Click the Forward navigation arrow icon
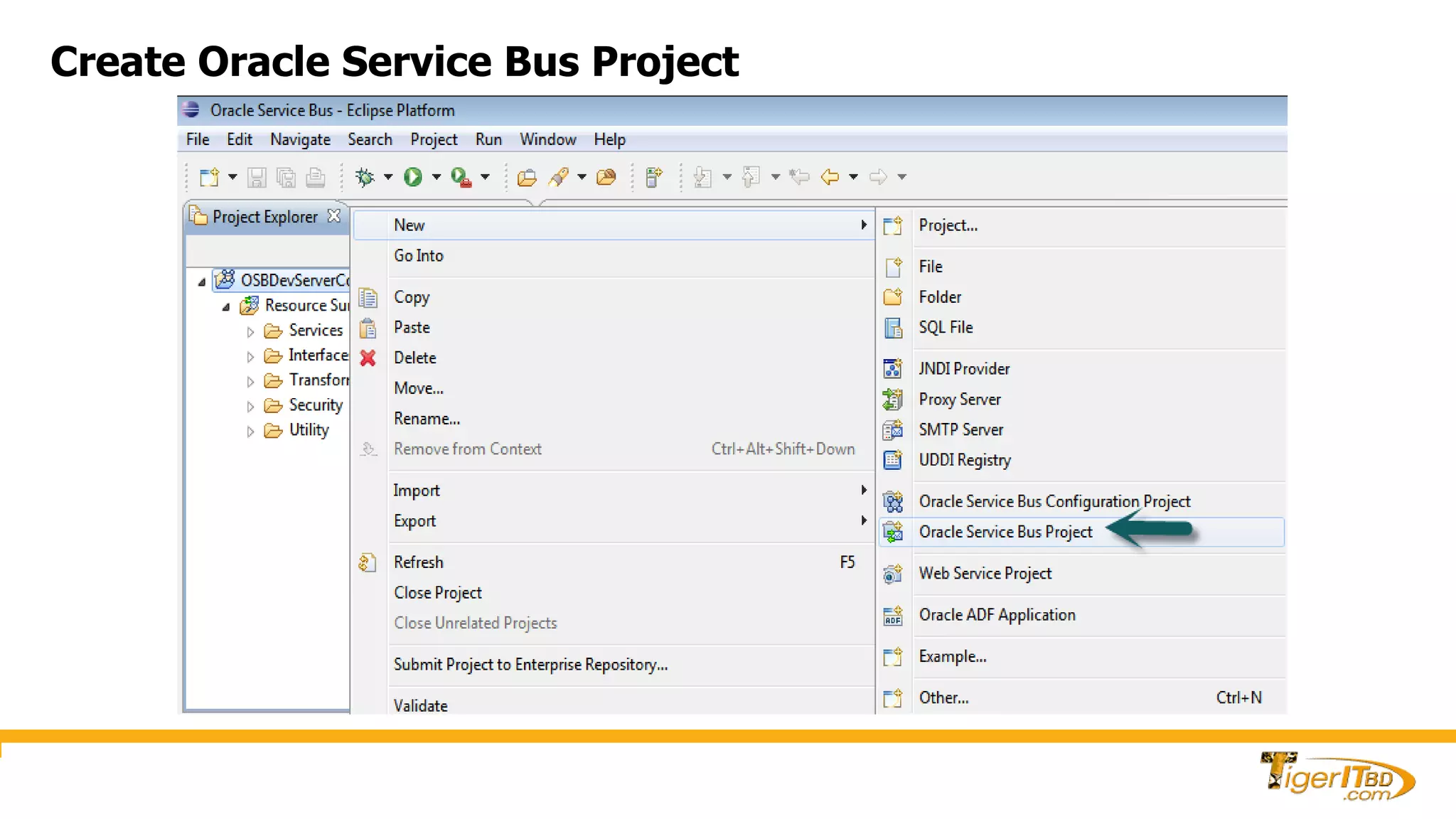The height and width of the screenshot is (819, 1456). 878,177
